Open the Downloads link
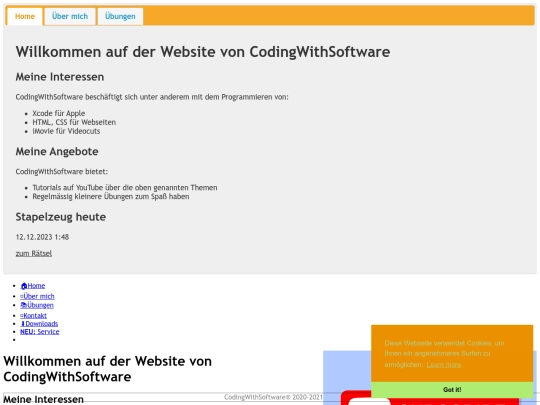The width and height of the screenshot is (540, 405). pos(39,324)
